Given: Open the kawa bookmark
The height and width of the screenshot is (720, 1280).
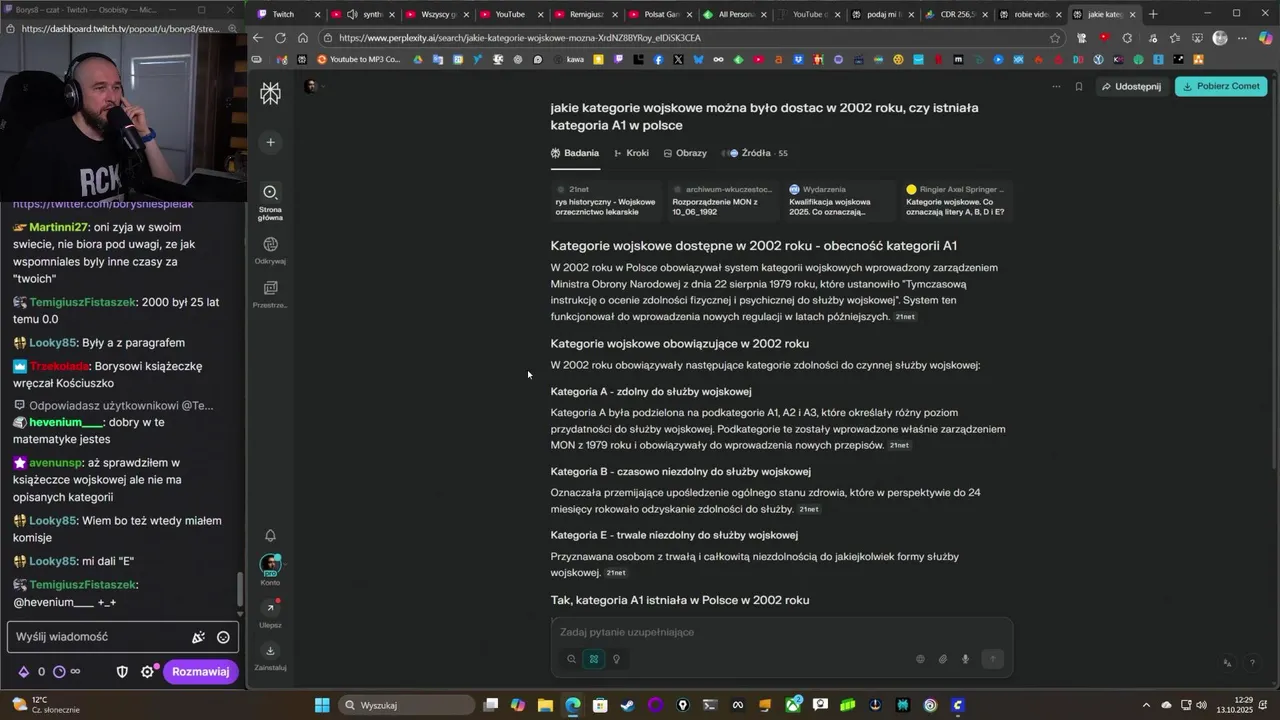Looking at the screenshot, I should [x=568, y=59].
